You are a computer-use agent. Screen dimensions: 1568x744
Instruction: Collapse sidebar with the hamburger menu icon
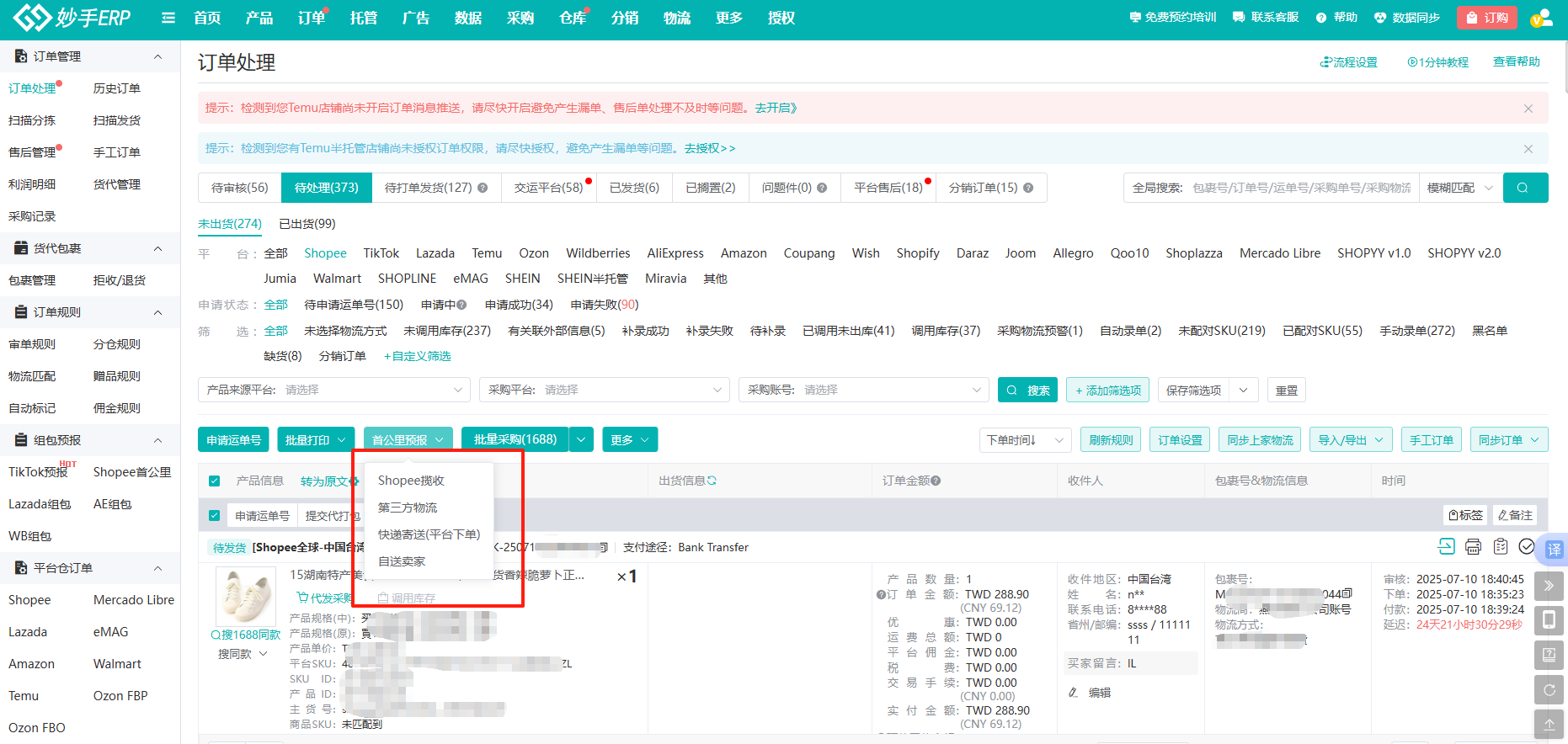pyautogui.click(x=168, y=18)
